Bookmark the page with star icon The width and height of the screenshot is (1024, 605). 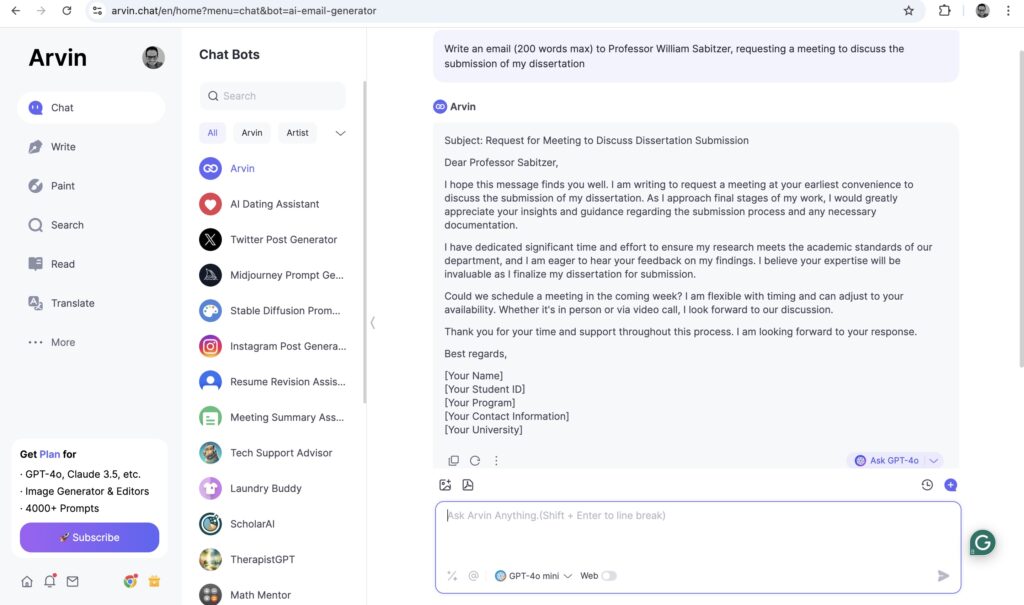[x=908, y=10]
